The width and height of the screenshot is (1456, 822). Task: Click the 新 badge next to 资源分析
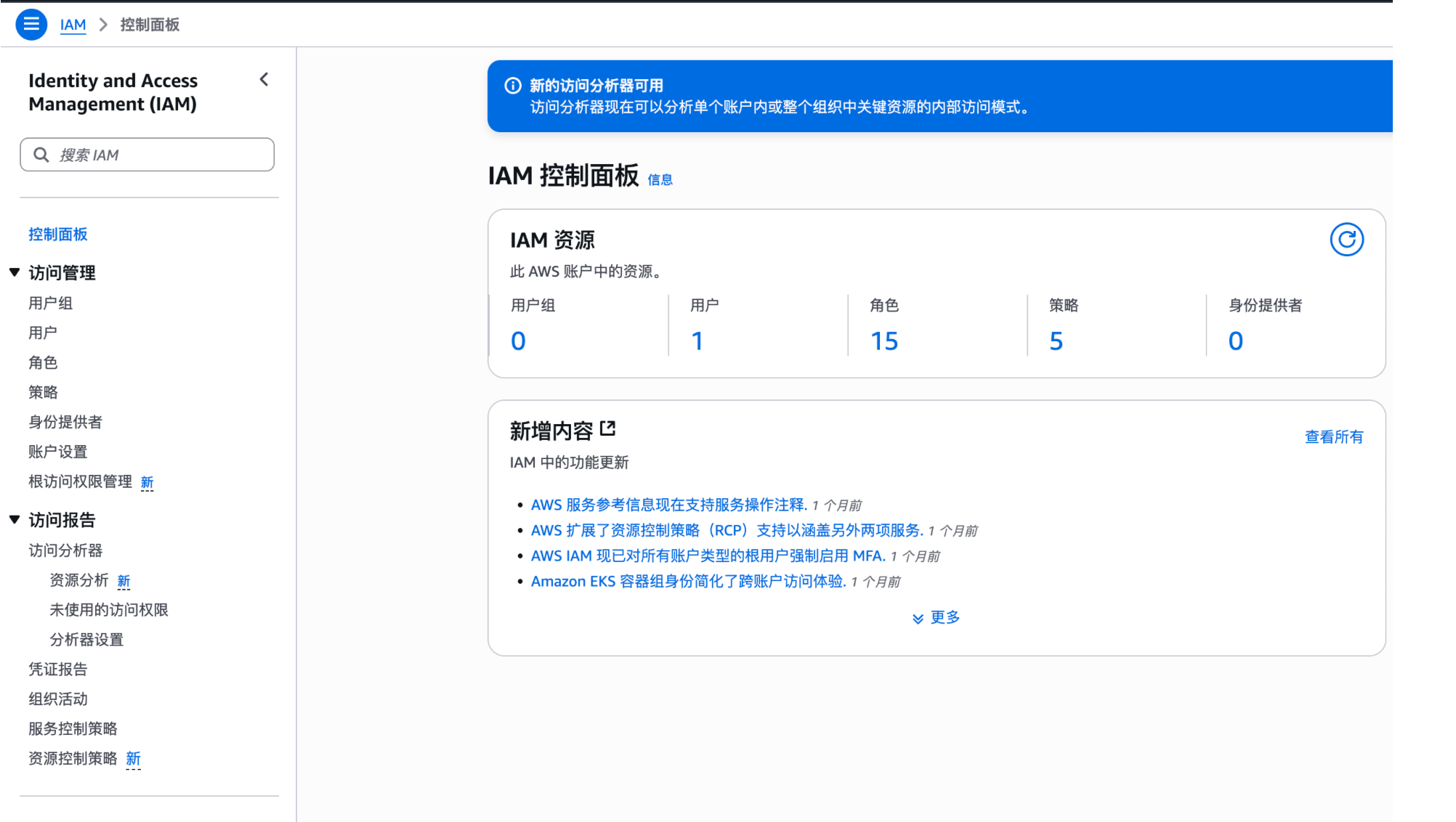tap(124, 581)
